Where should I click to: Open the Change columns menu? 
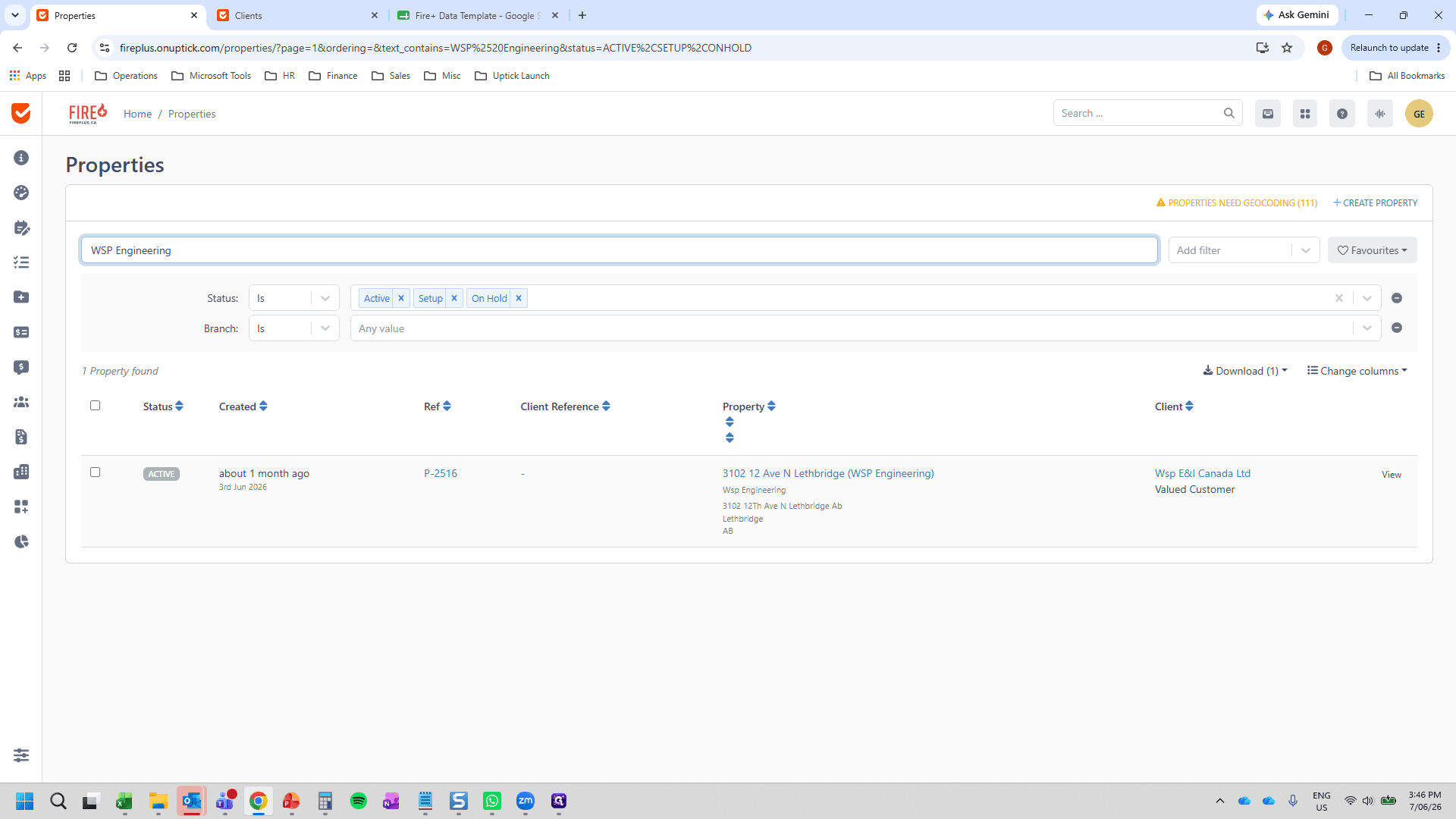click(1357, 371)
